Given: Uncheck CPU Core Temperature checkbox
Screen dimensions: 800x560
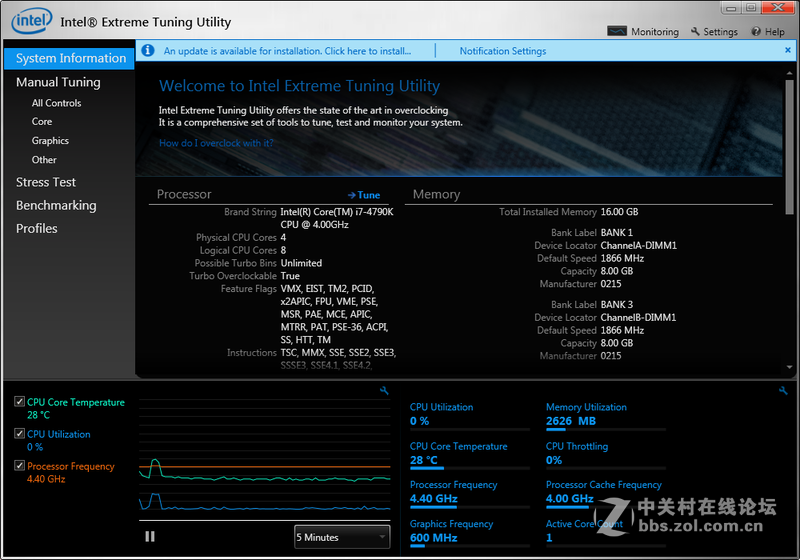Looking at the screenshot, I should coord(19,401).
